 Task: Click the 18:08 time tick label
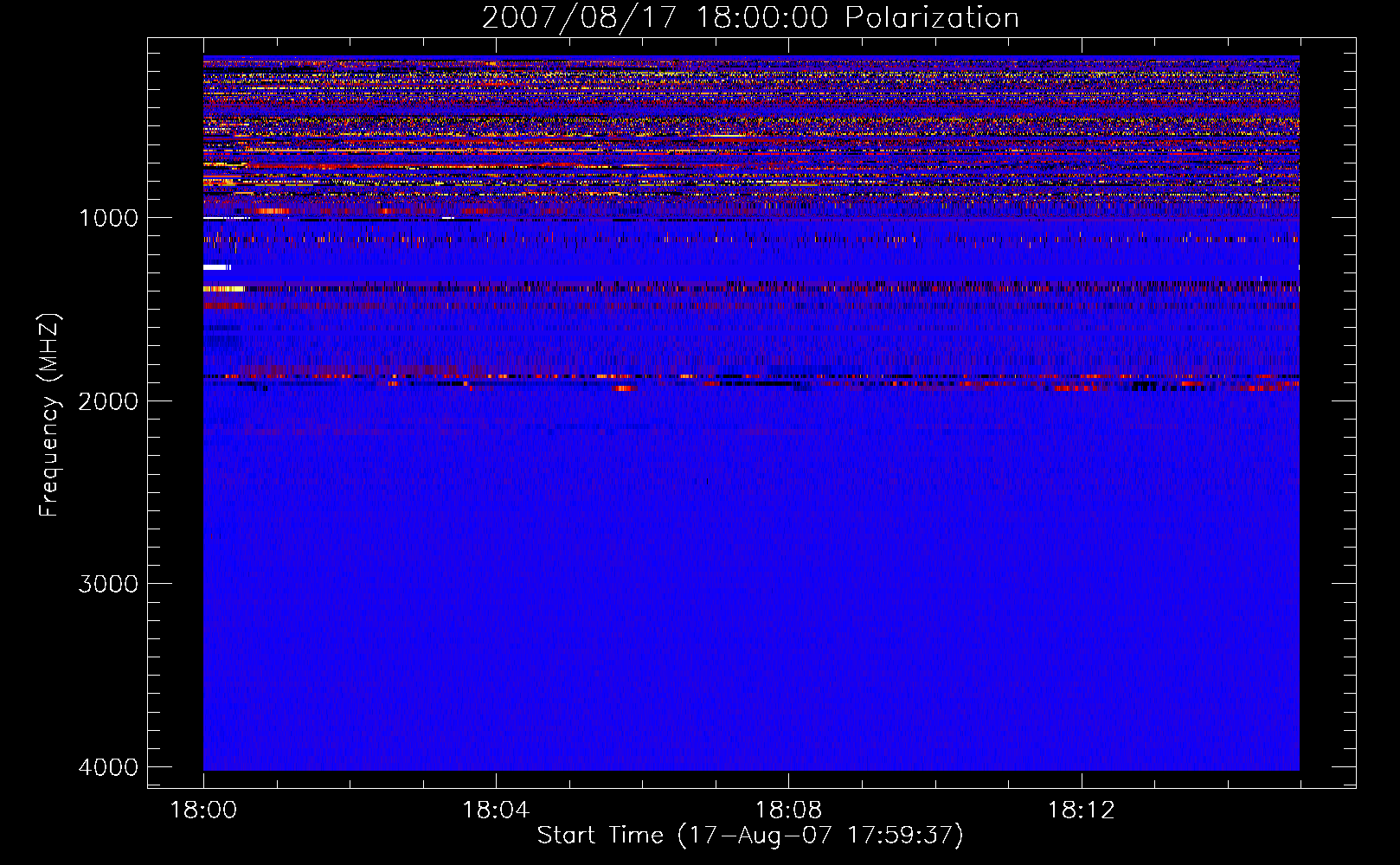[788, 811]
